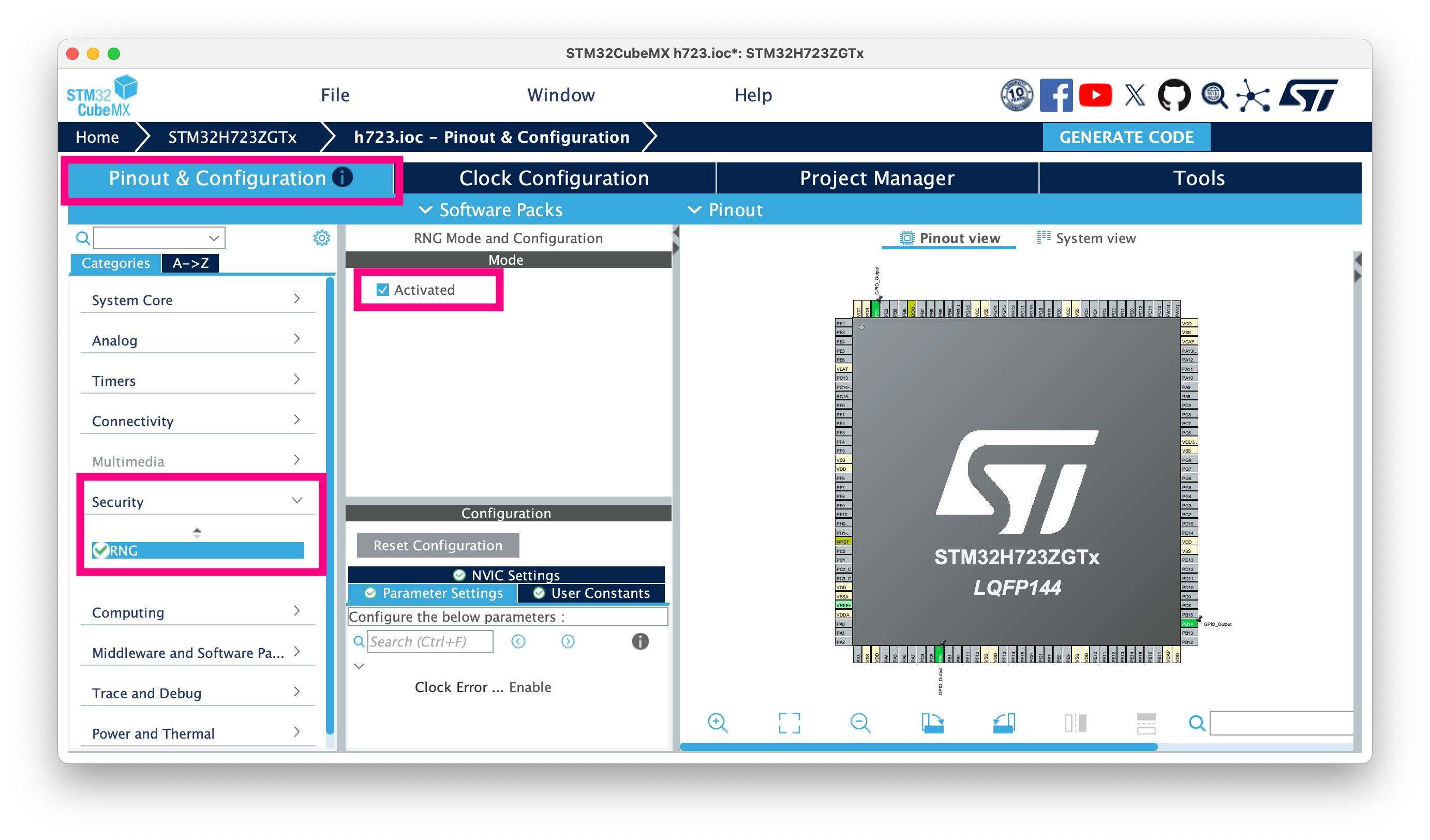Expand the Analog category

198,340
